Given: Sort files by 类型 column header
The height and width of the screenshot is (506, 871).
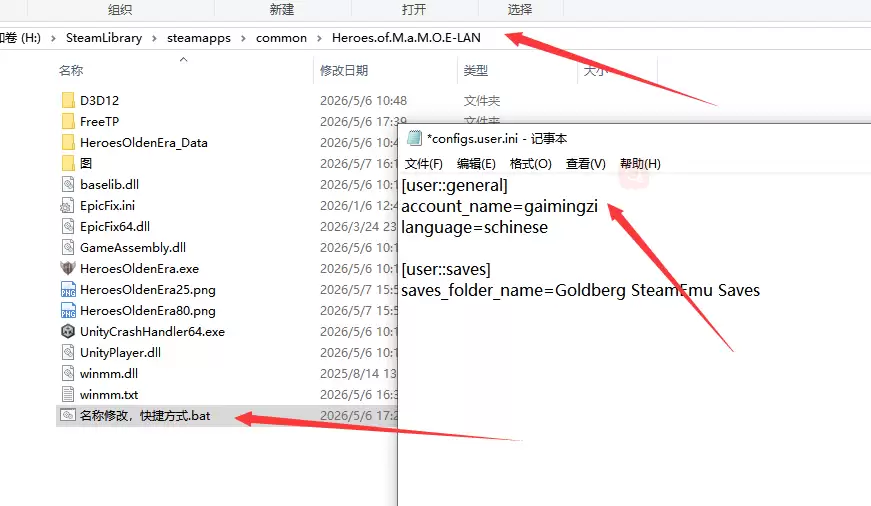Looking at the screenshot, I should (475, 71).
